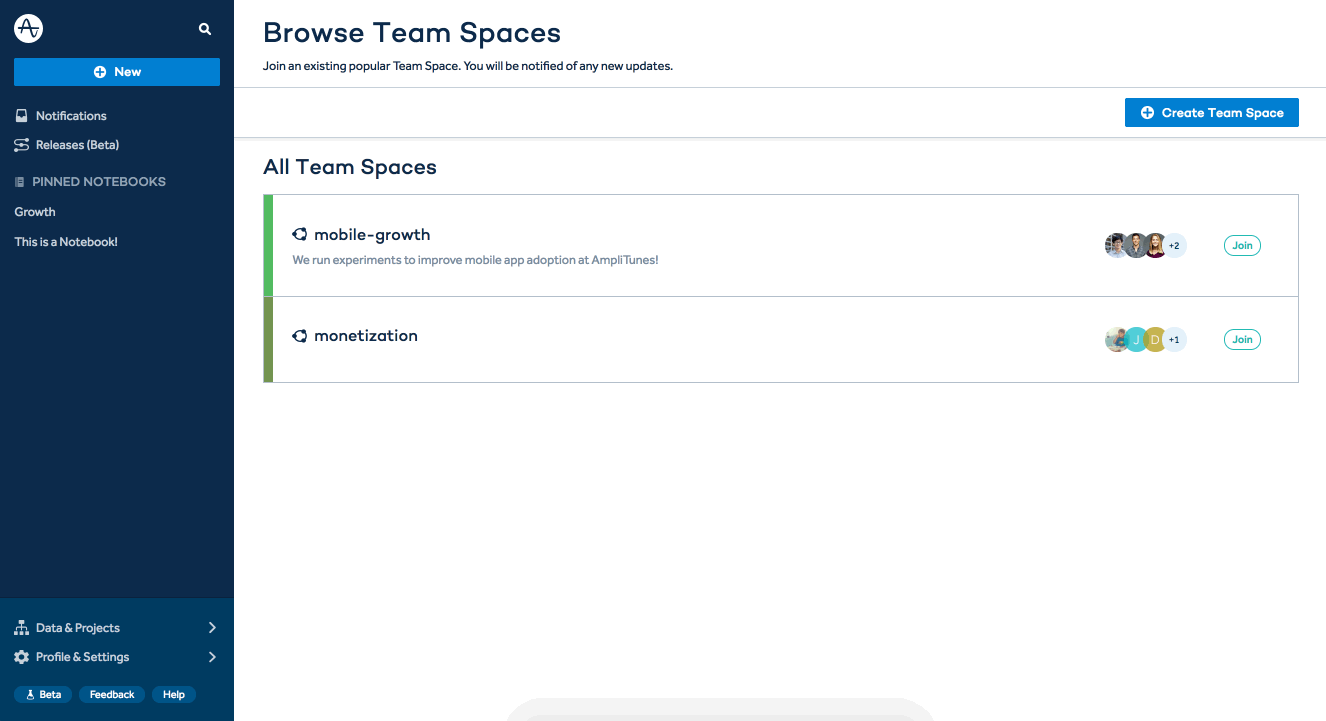Expand the Profile & Settings chevron
1326x721 pixels.
(x=212, y=657)
